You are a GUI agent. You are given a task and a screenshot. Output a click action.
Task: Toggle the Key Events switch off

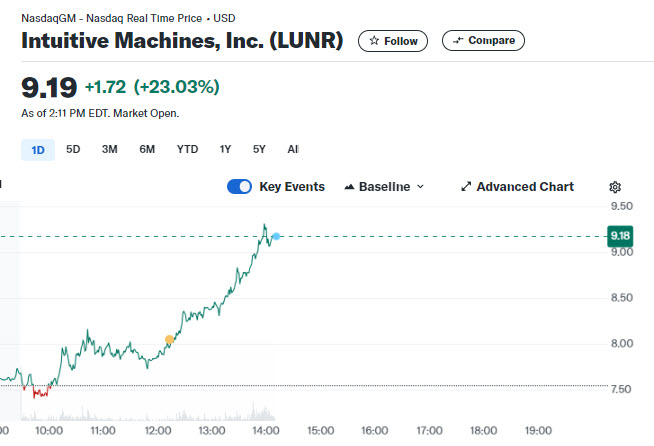click(239, 186)
